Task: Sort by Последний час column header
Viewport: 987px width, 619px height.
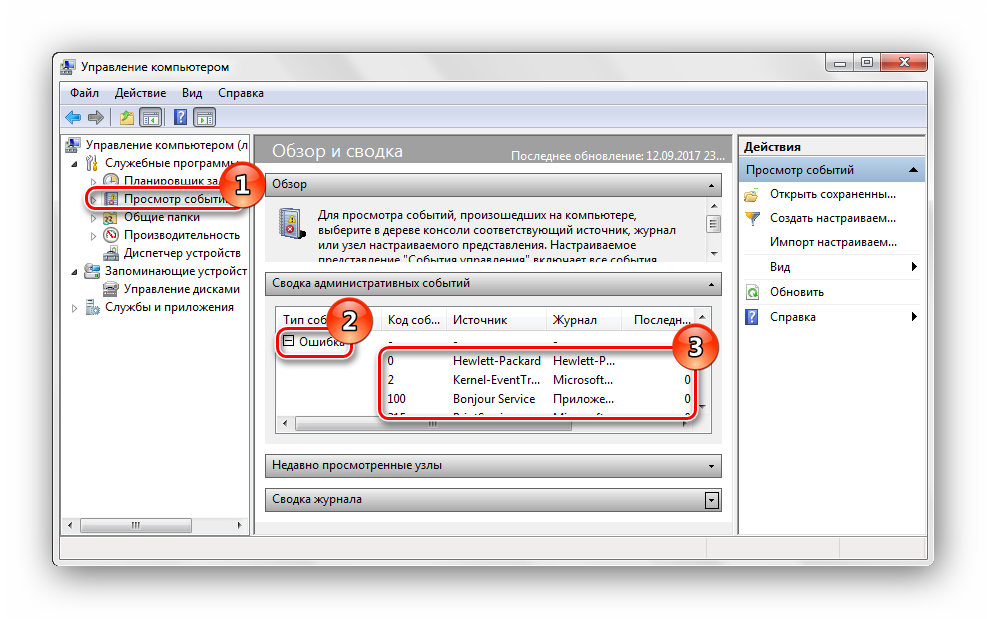Action: (658, 320)
